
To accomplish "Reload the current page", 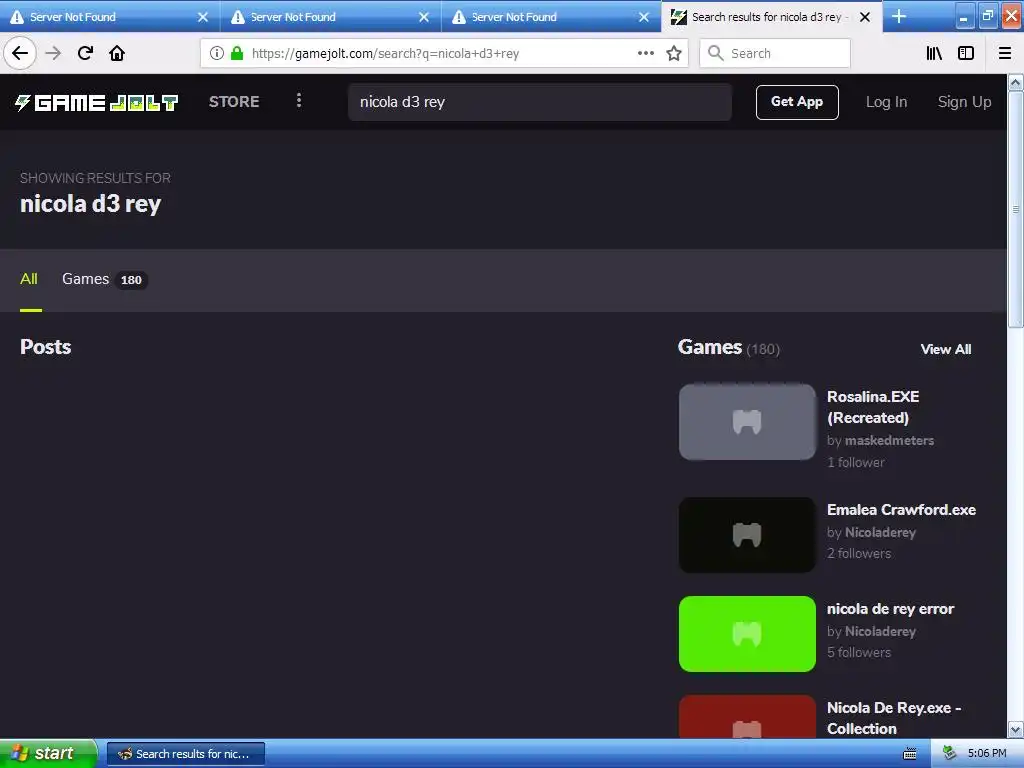I will (x=85, y=53).
